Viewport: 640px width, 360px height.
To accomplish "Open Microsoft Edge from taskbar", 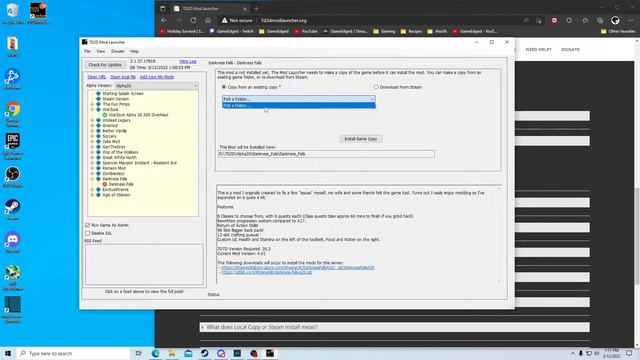I will tap(156, 353).
